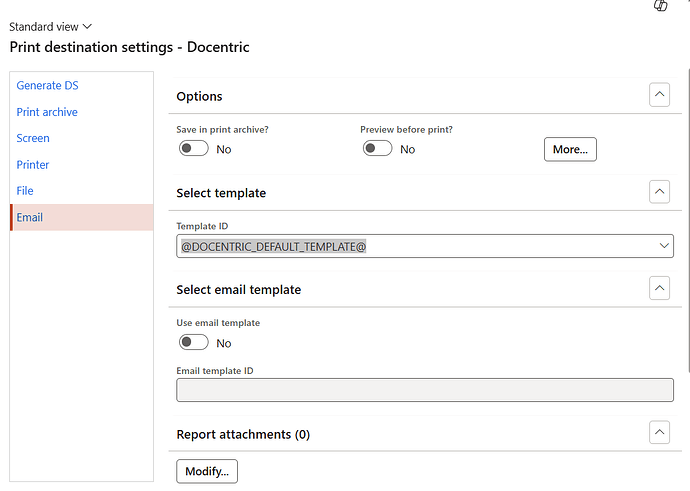Click the More... button
This screenshot has height=491, width=690.
click(570, 150)
